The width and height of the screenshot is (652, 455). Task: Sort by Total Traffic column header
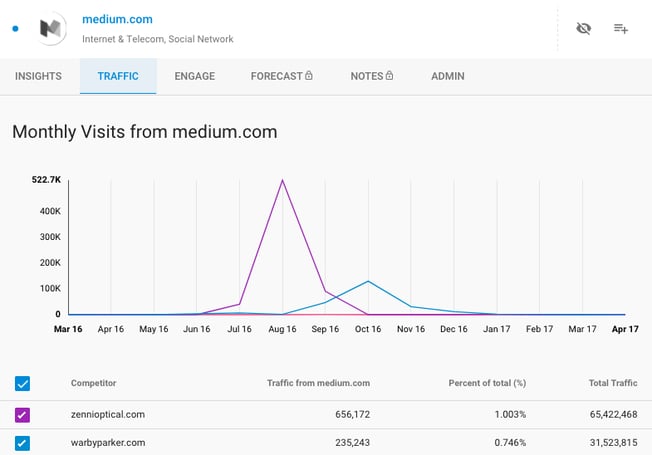[x=613, y=383]
